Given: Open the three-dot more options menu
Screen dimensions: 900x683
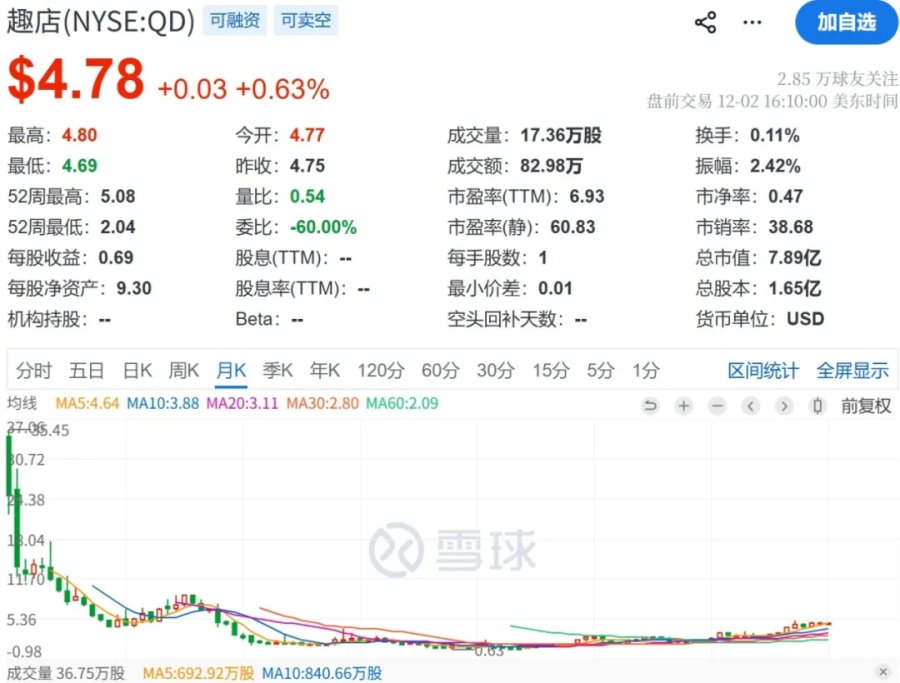Looking at the screenshot, I should click(x=752, y=22).
